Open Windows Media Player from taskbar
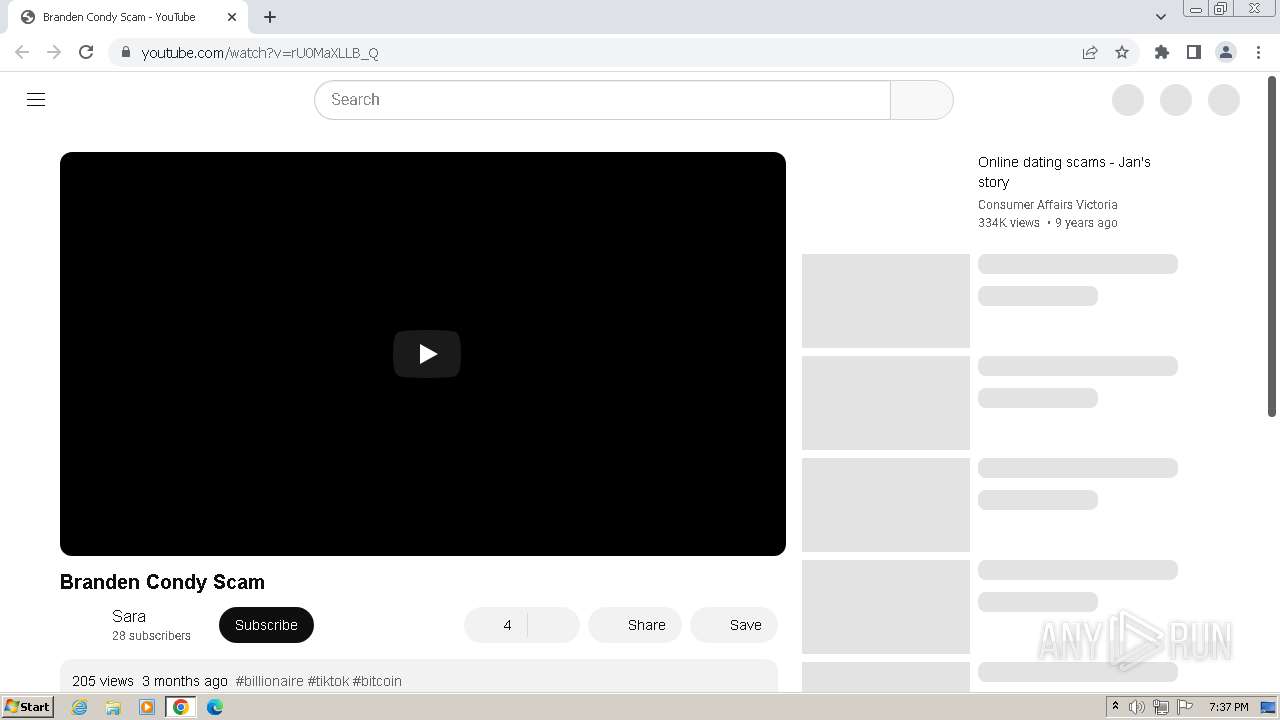 point(147,707)
